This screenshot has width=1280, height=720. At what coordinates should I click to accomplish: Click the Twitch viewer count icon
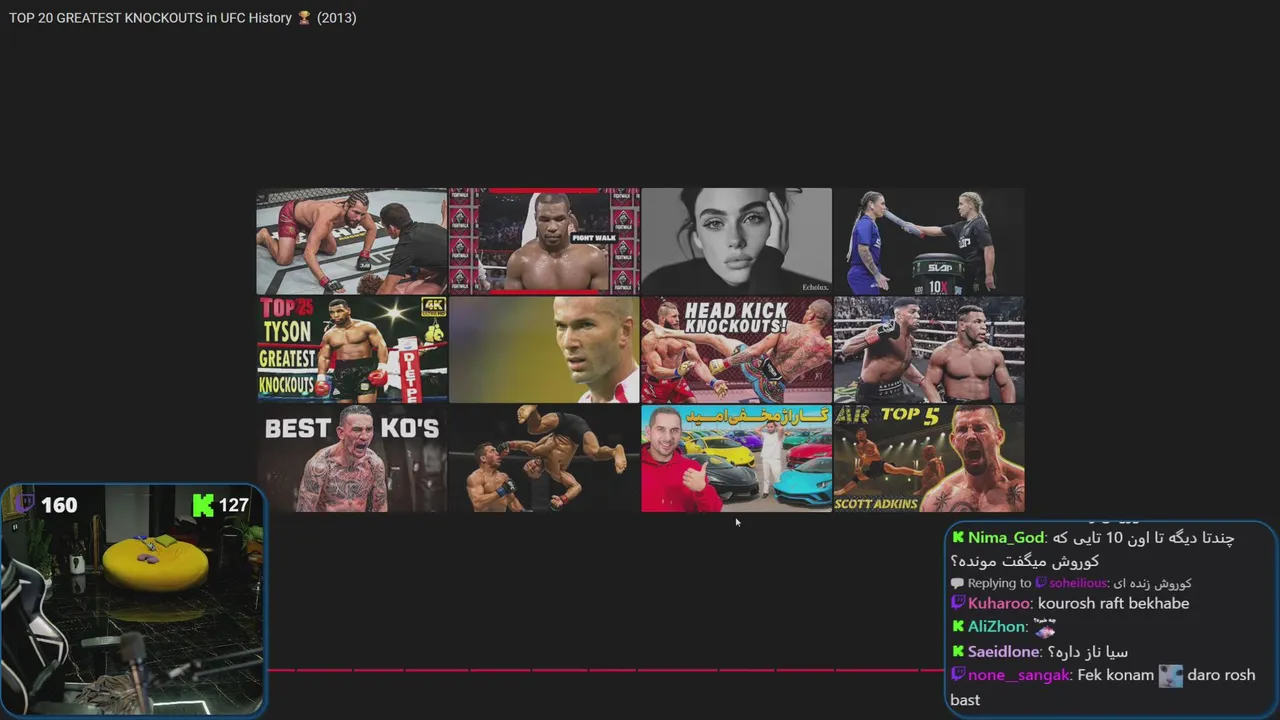coord(25,505)
